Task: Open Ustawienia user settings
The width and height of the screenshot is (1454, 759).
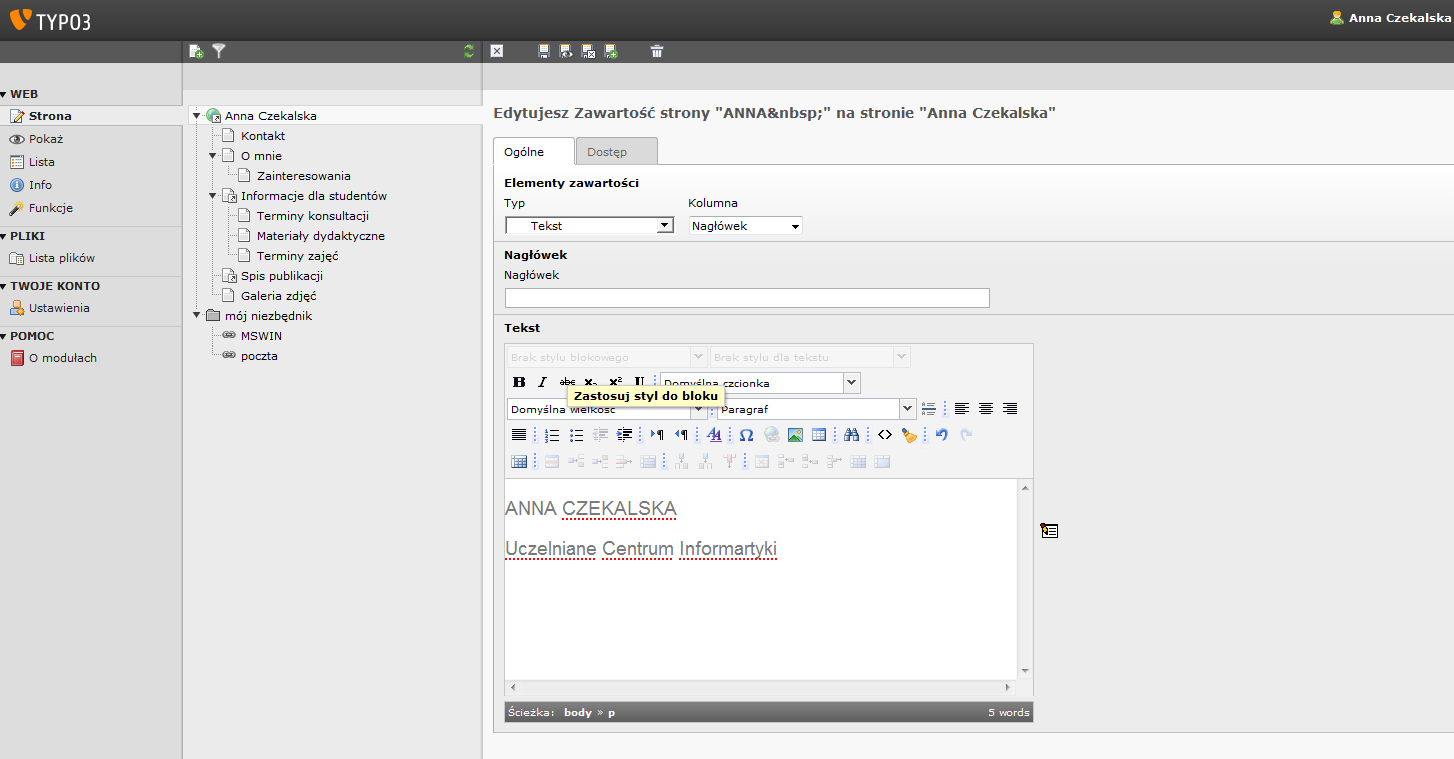Action: pos(59,308)
